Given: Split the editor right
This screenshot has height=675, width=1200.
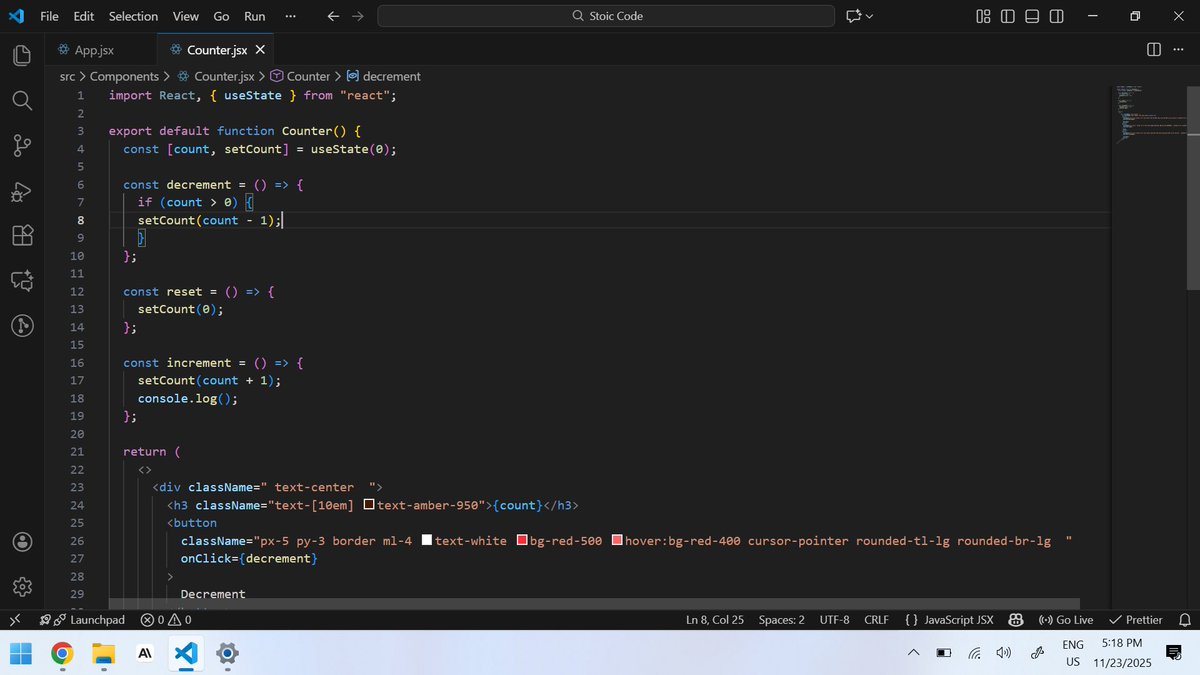Looking at the screenshot, I should pyautogui.click(x=1153, y=49).
